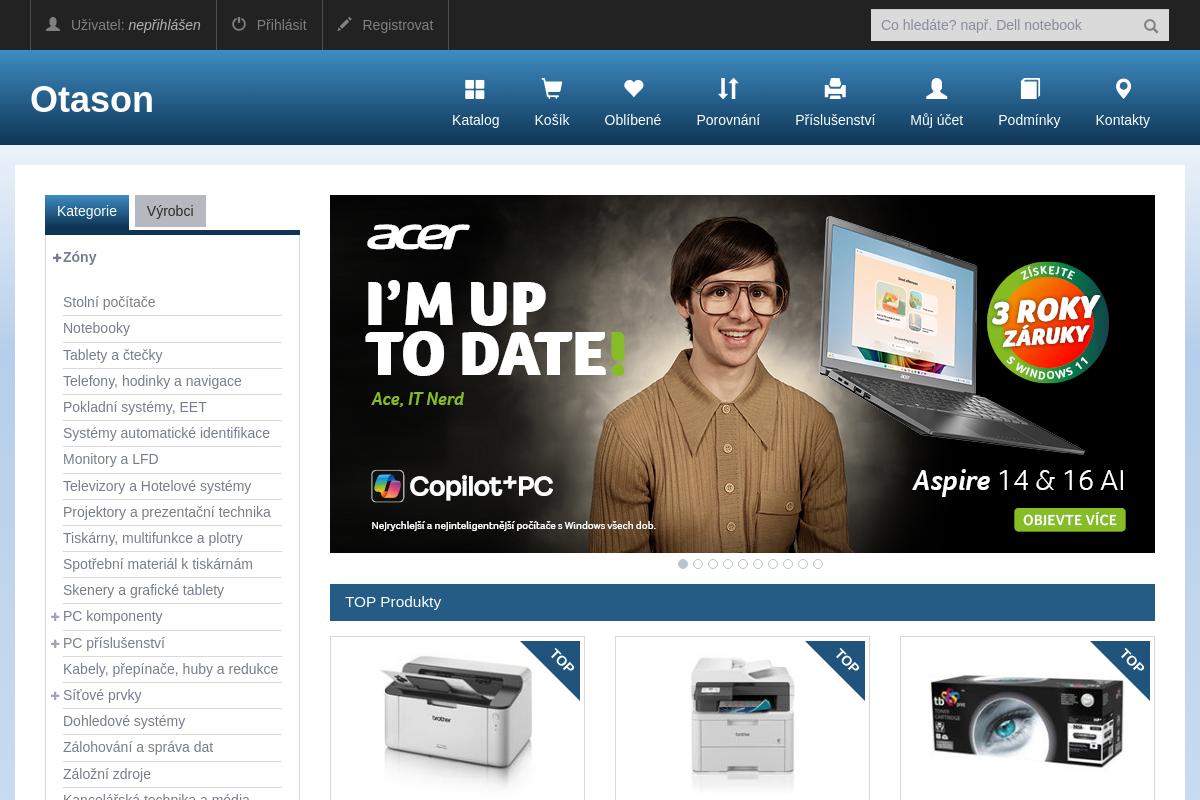Open Stolní počítače category

[109, 302]
